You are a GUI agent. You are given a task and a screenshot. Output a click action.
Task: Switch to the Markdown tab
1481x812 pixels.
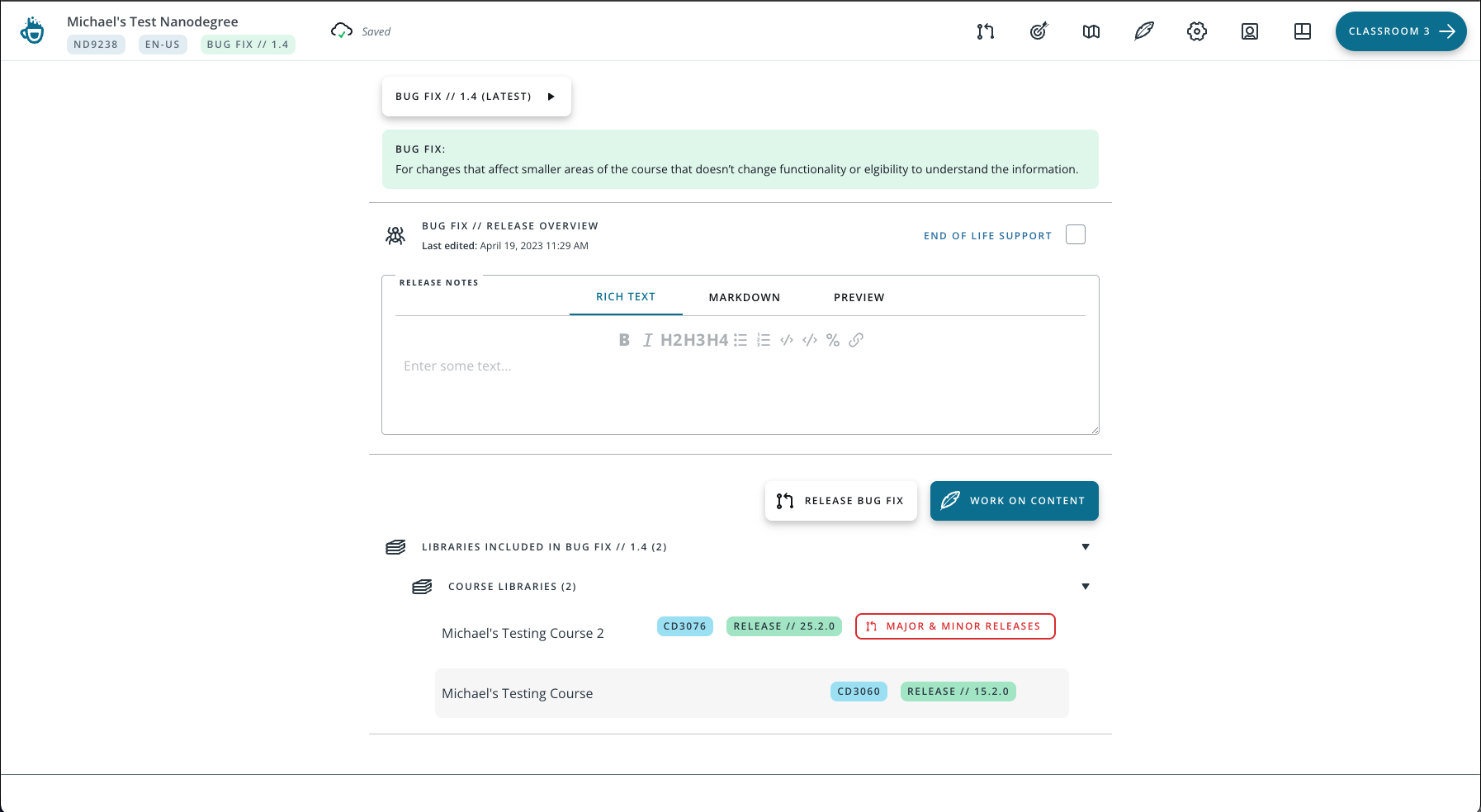[744, 297]
